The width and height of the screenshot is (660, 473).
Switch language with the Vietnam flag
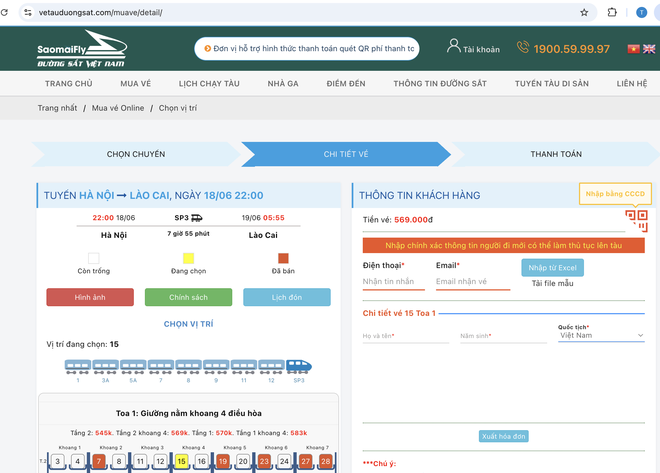point(633,49)
